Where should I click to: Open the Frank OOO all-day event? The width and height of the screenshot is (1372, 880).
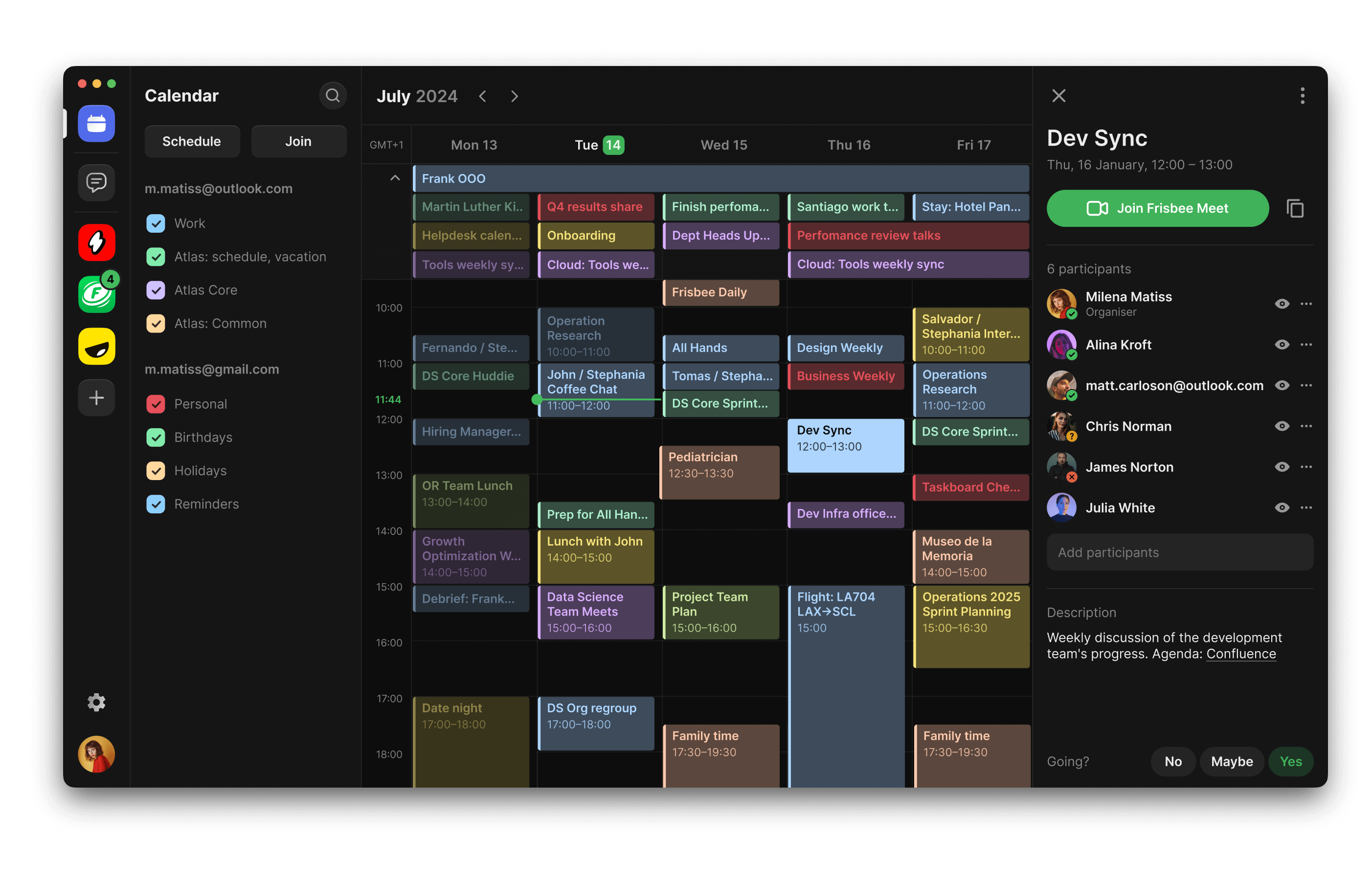coord(721,178)
